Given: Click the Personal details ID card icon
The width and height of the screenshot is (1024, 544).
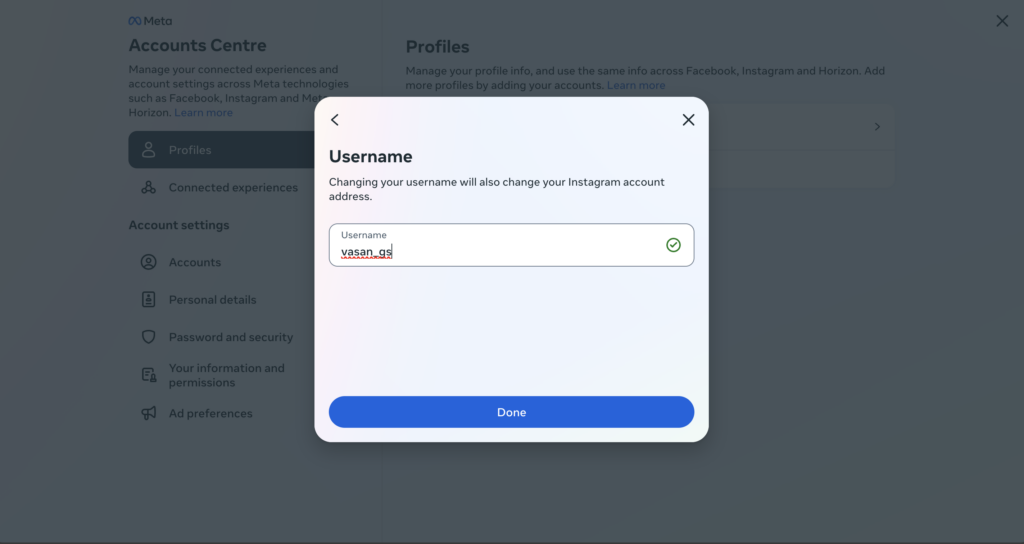Looking at the screenshot, I should (x=148, y=299).
